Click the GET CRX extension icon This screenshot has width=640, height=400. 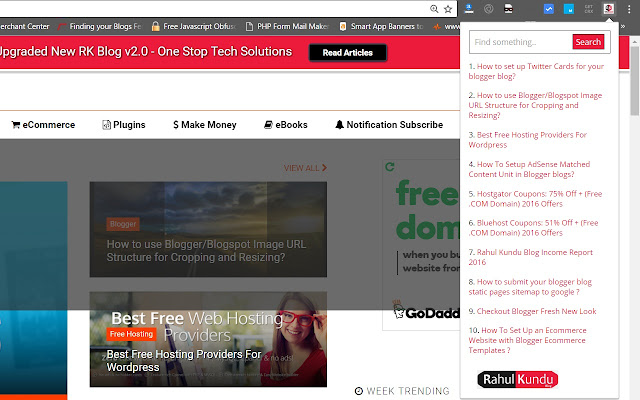589,9
